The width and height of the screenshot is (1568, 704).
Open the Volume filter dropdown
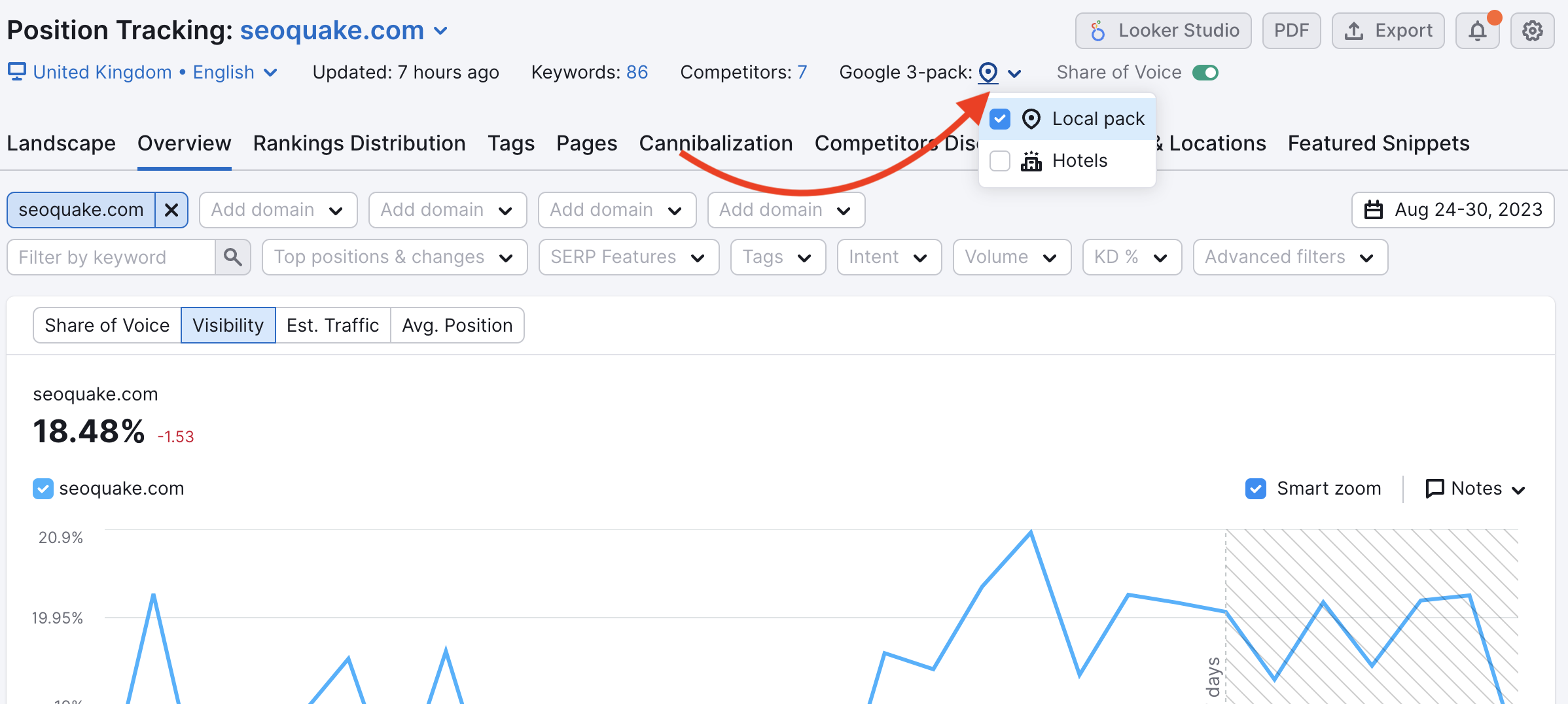click(1012, 257)
